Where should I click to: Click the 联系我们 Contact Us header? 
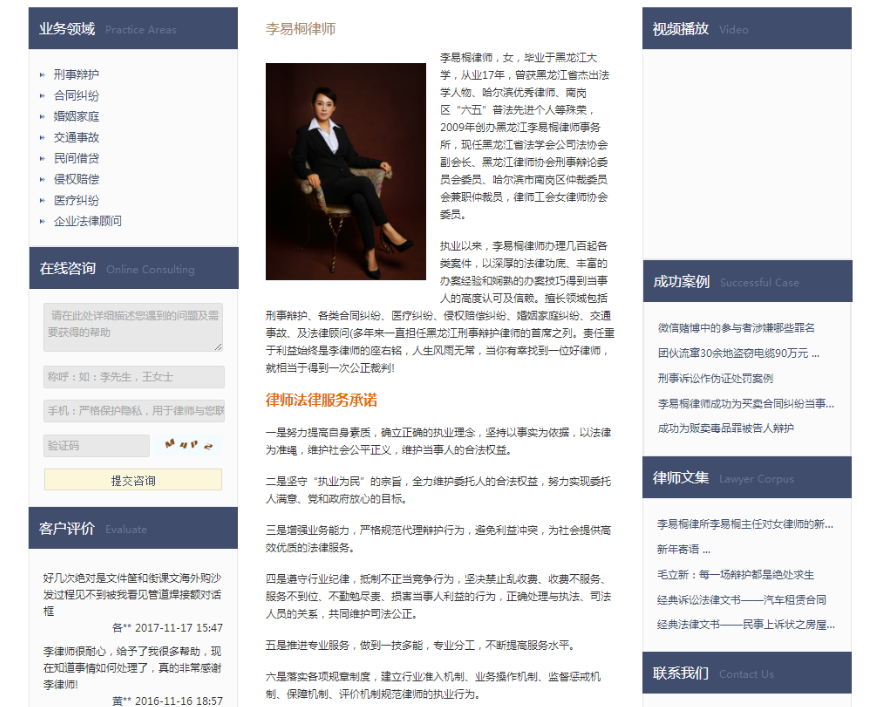(747, 673)
